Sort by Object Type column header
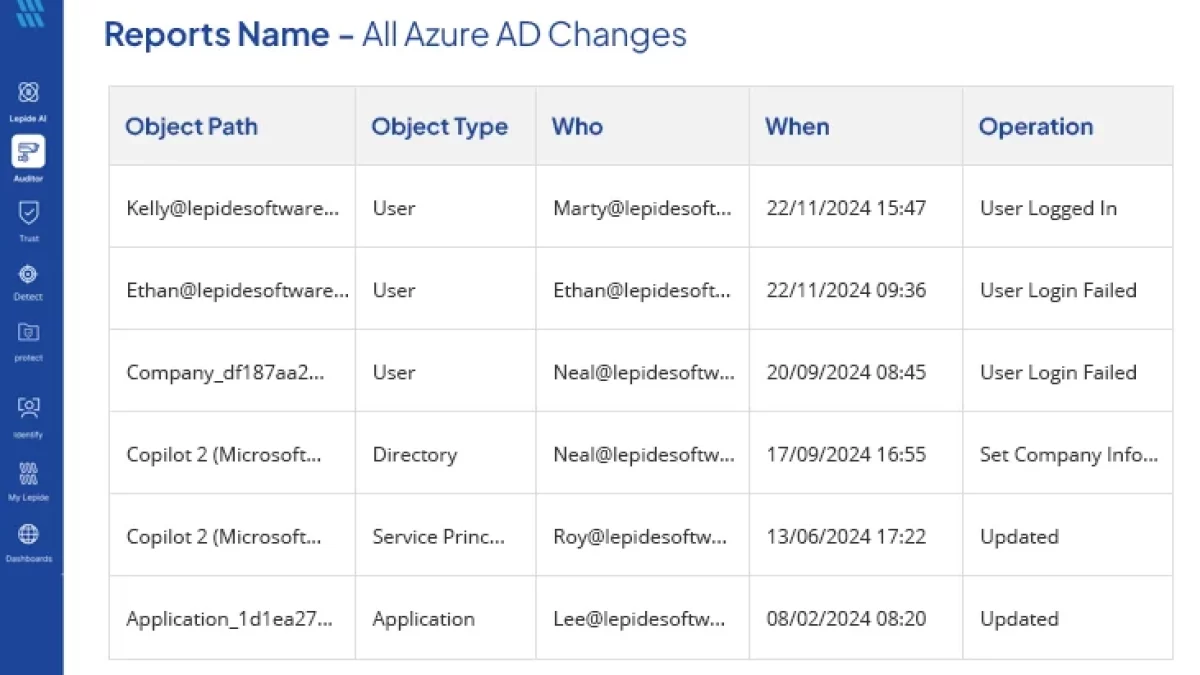The width and height of the screenshot is (1200, 675). (x=439, y=127)
